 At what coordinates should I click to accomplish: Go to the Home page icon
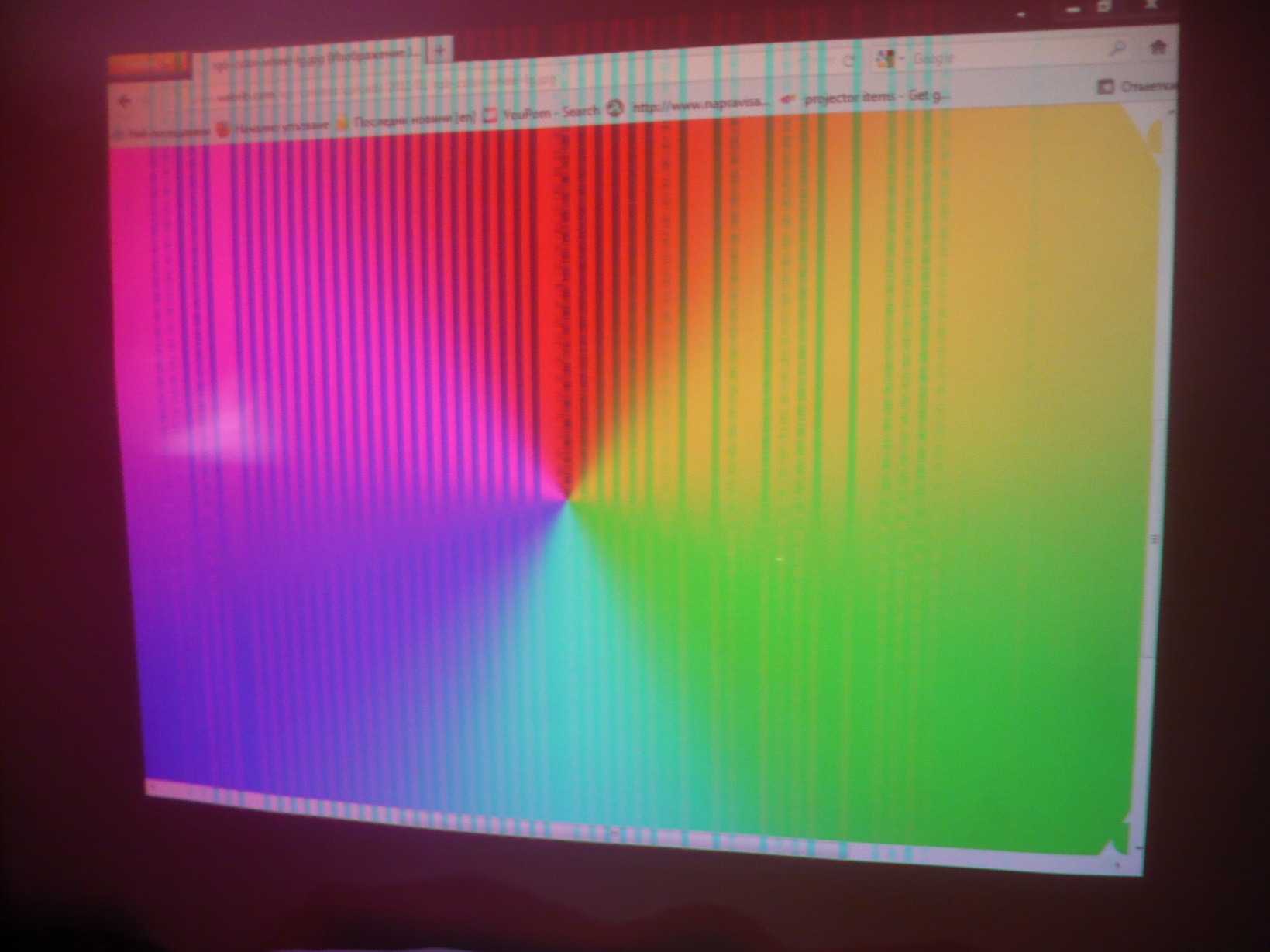click(x=1158, y=48)
